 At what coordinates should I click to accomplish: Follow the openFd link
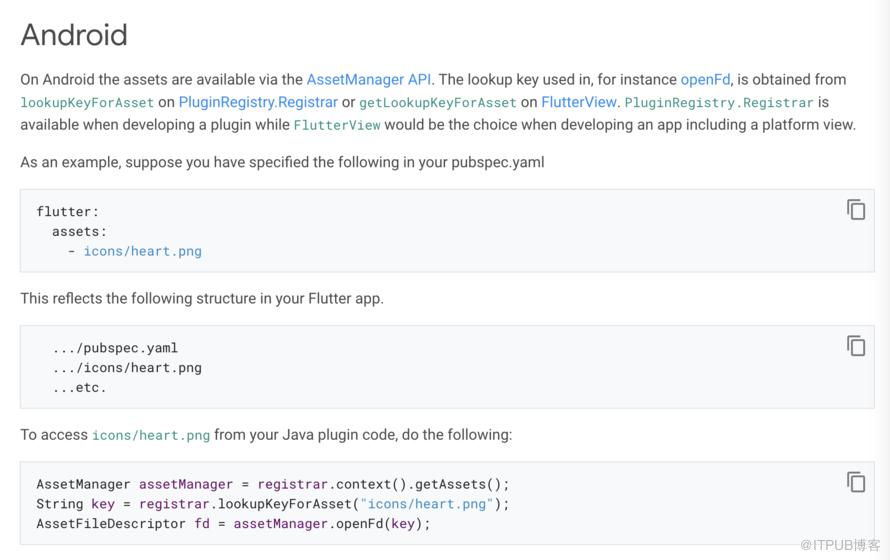706,79
